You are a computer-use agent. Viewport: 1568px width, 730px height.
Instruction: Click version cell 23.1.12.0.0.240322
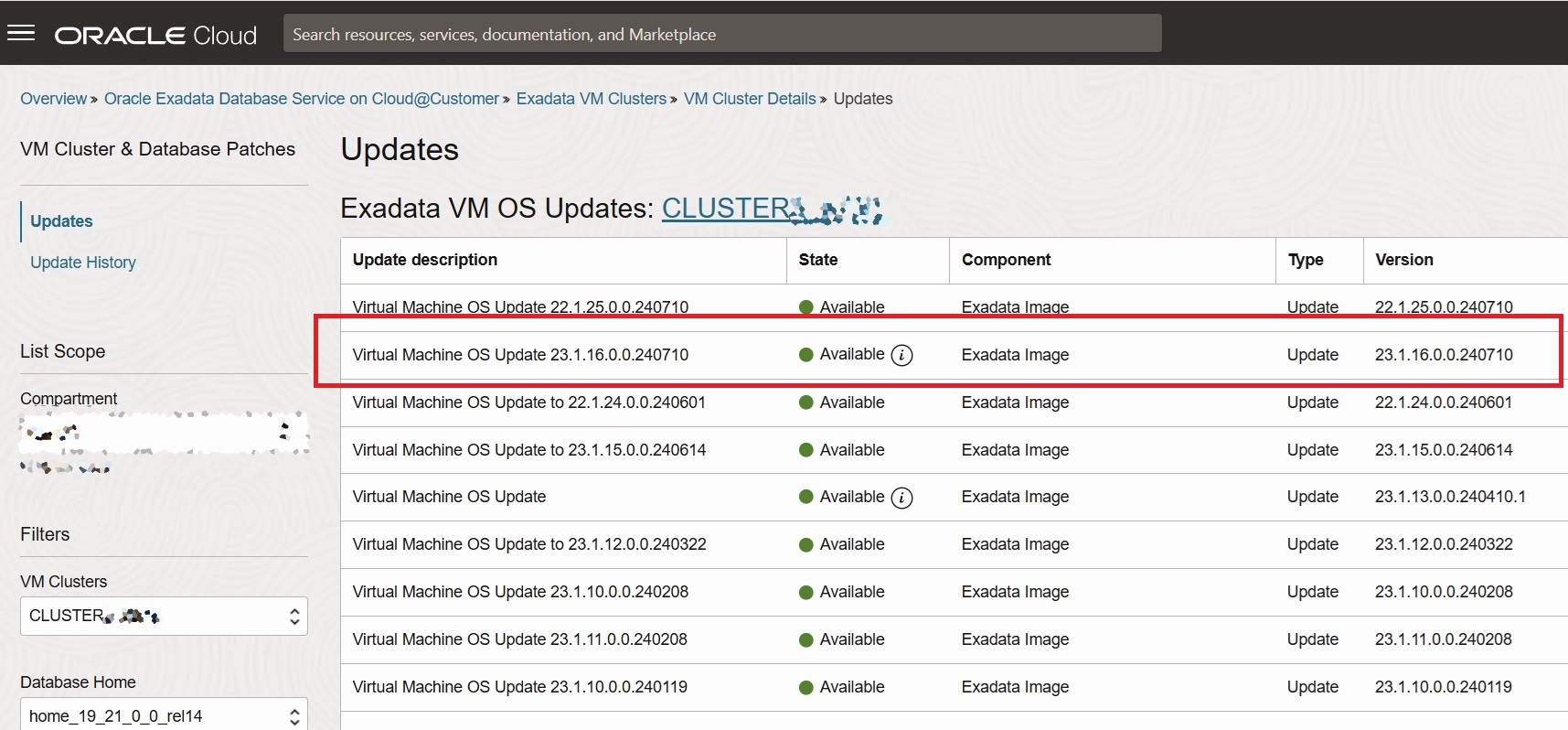pos(1444,544)
